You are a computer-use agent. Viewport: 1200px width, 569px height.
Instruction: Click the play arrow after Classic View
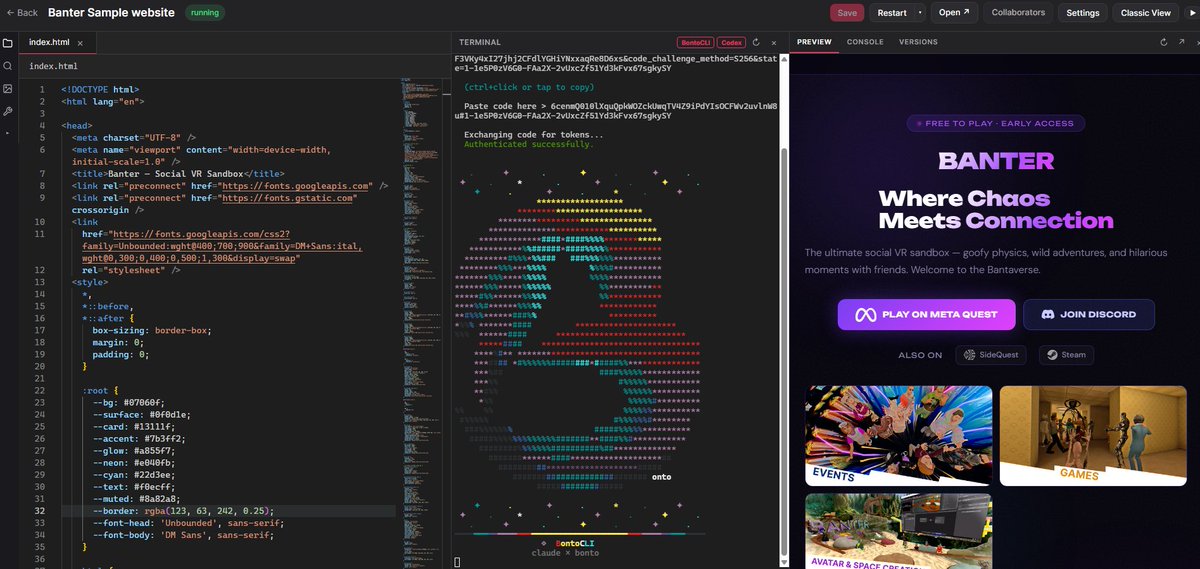[x=1191, y=13]
